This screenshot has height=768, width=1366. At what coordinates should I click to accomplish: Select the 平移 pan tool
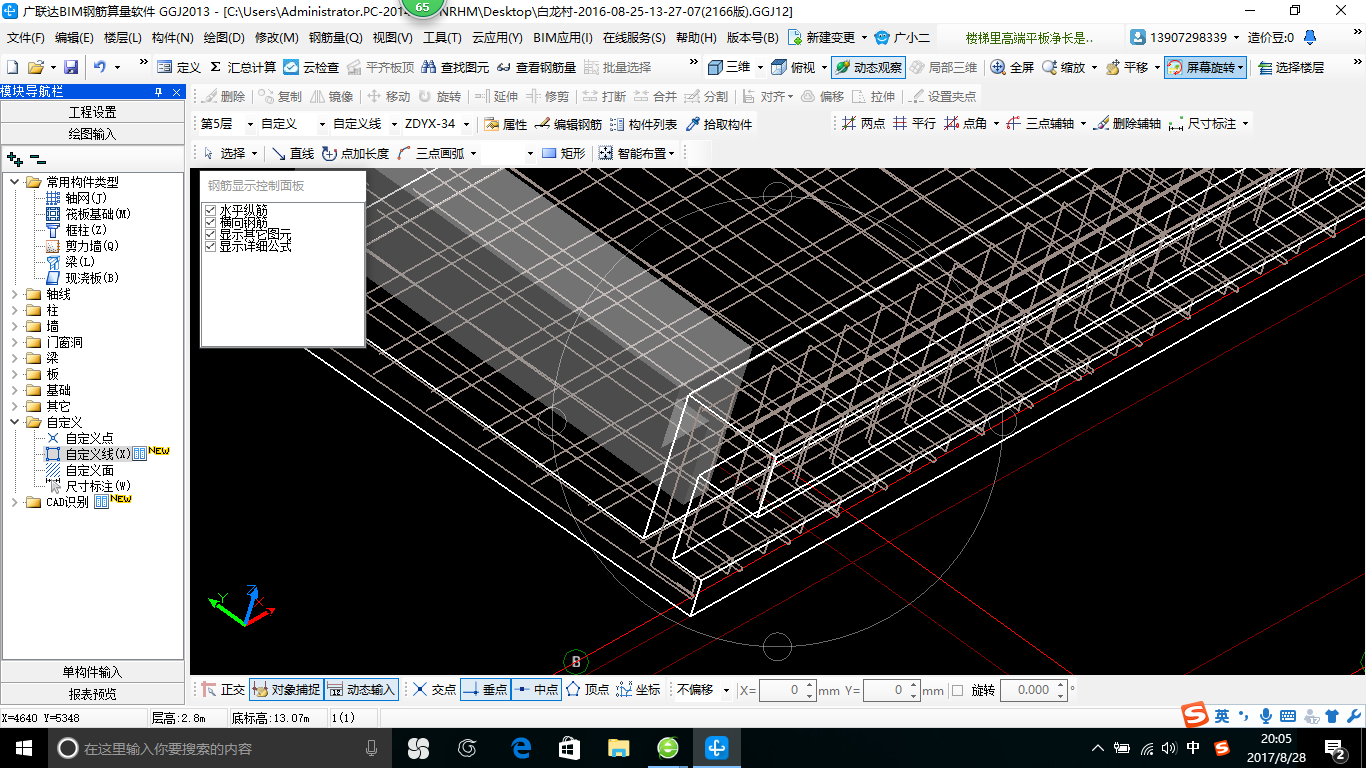[x=1126, y=67]
